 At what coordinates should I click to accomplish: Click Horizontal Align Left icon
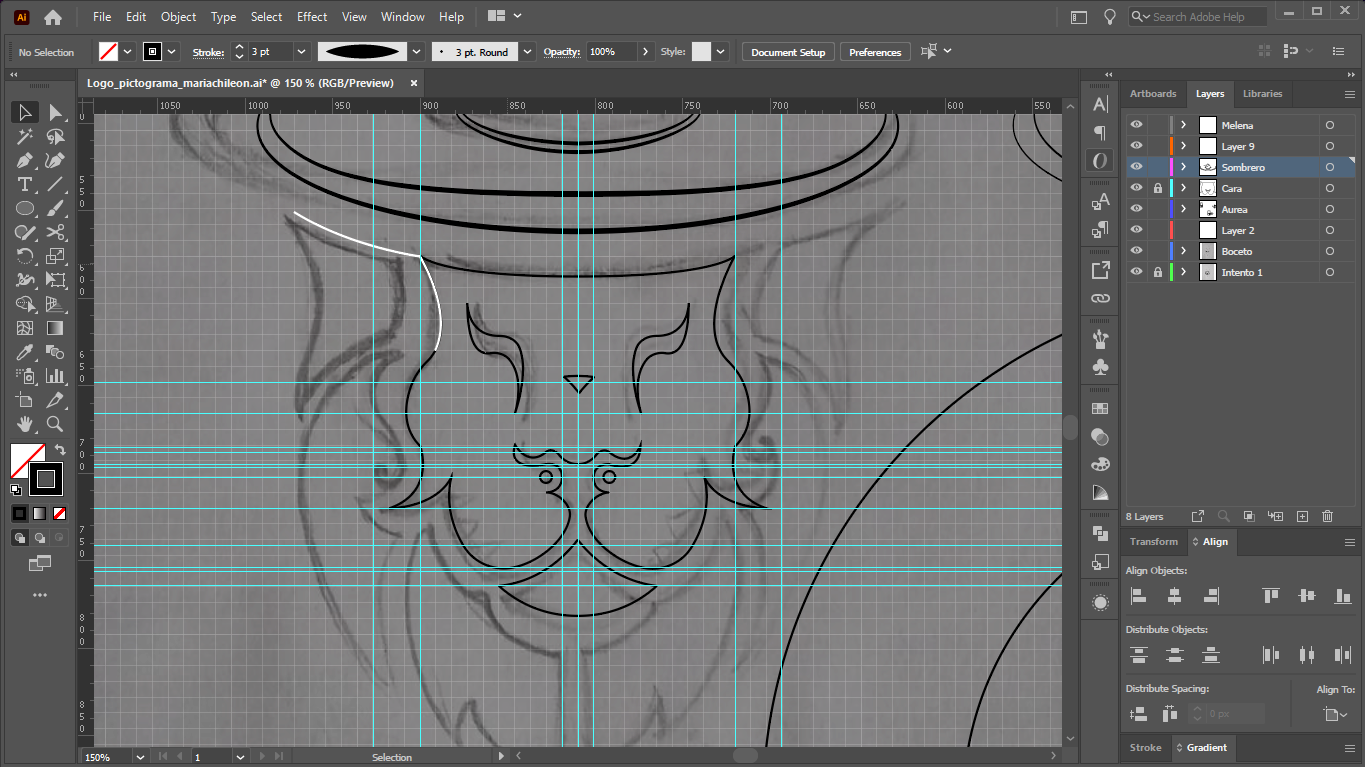(1138, 596)
